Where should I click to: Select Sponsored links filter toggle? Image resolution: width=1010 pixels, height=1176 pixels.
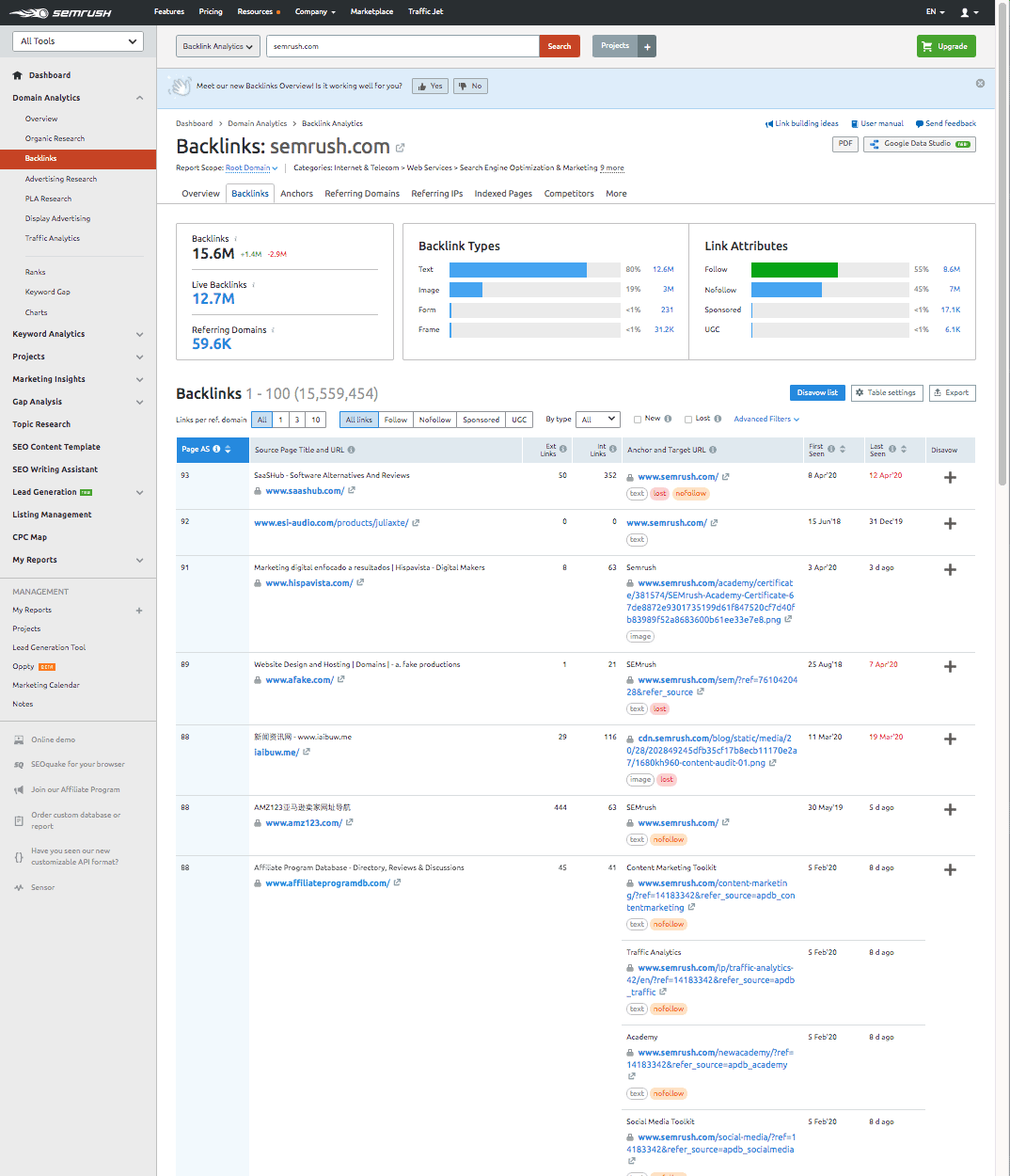tap(481, 420)
